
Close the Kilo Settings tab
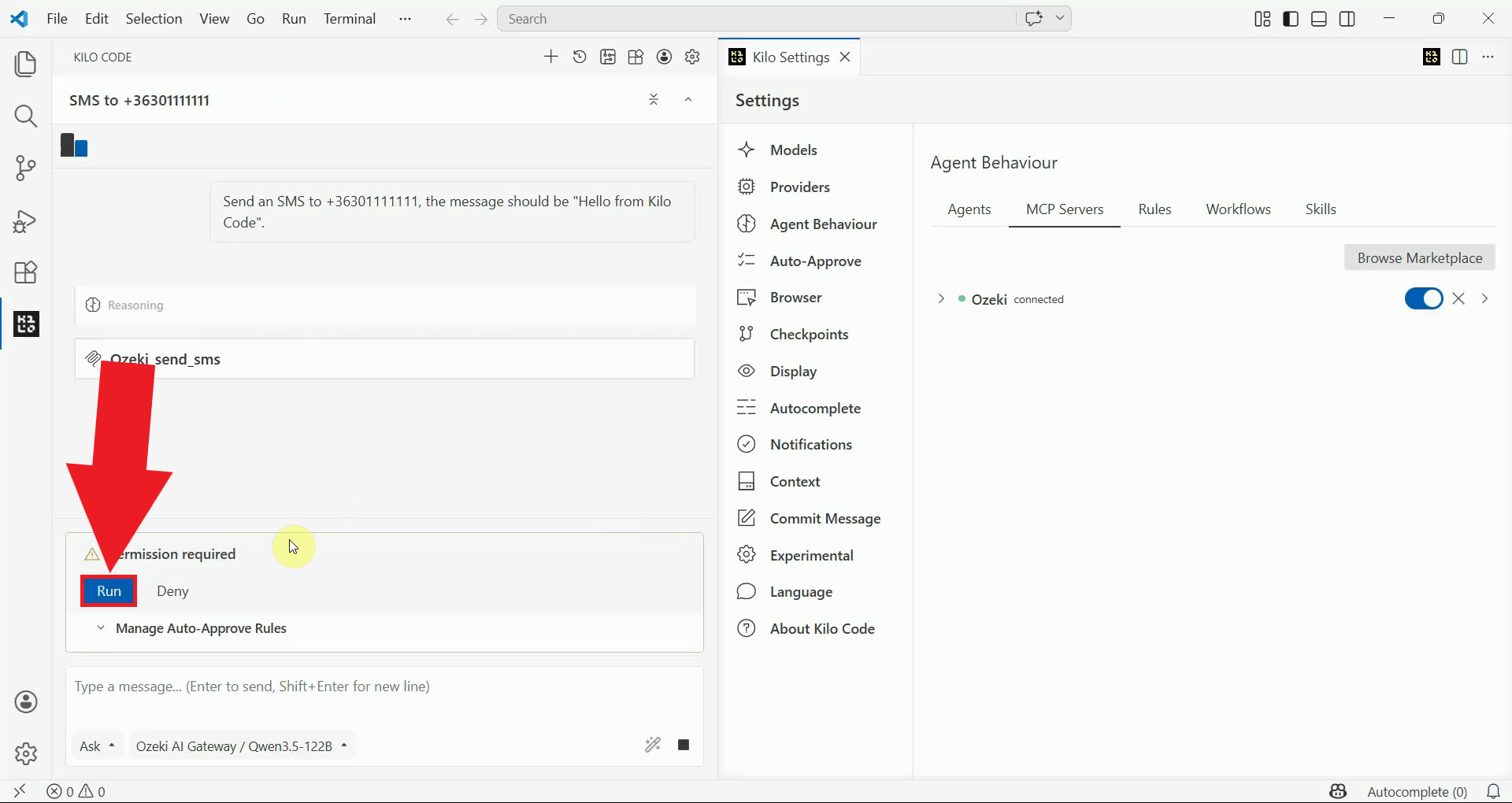[x=845, y=57]
